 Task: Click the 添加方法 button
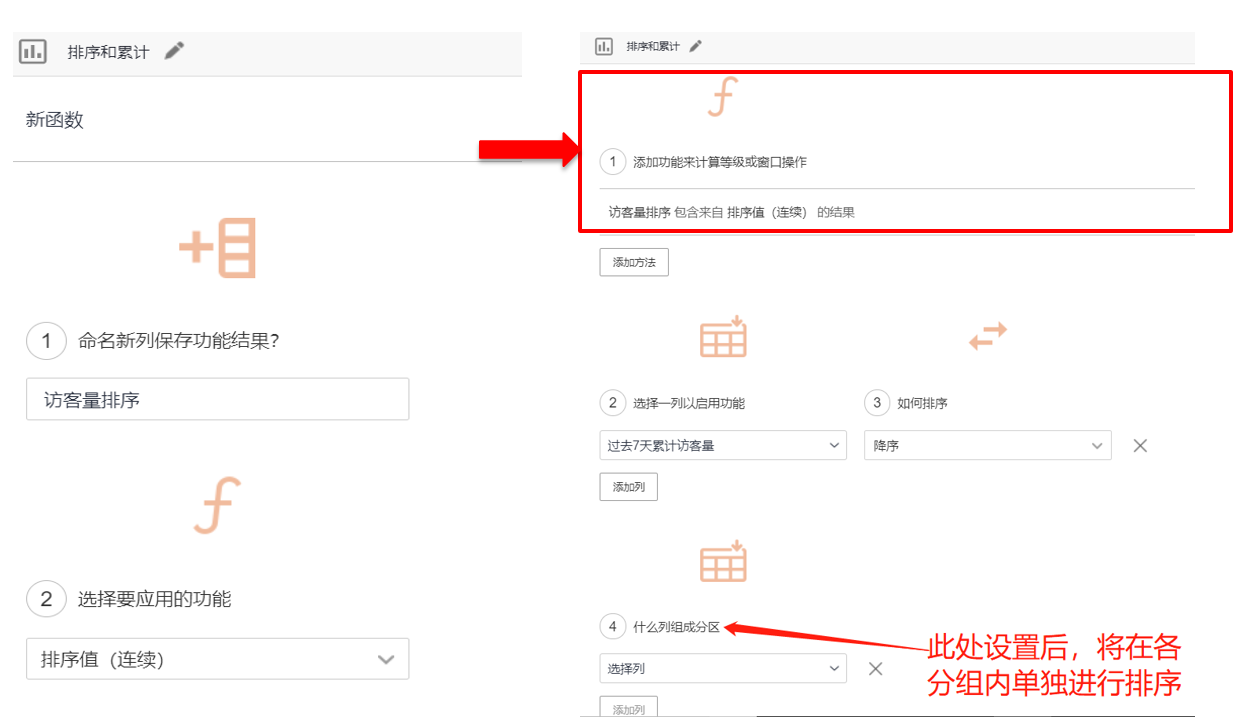pyautogui.click(x=634, y=262)
